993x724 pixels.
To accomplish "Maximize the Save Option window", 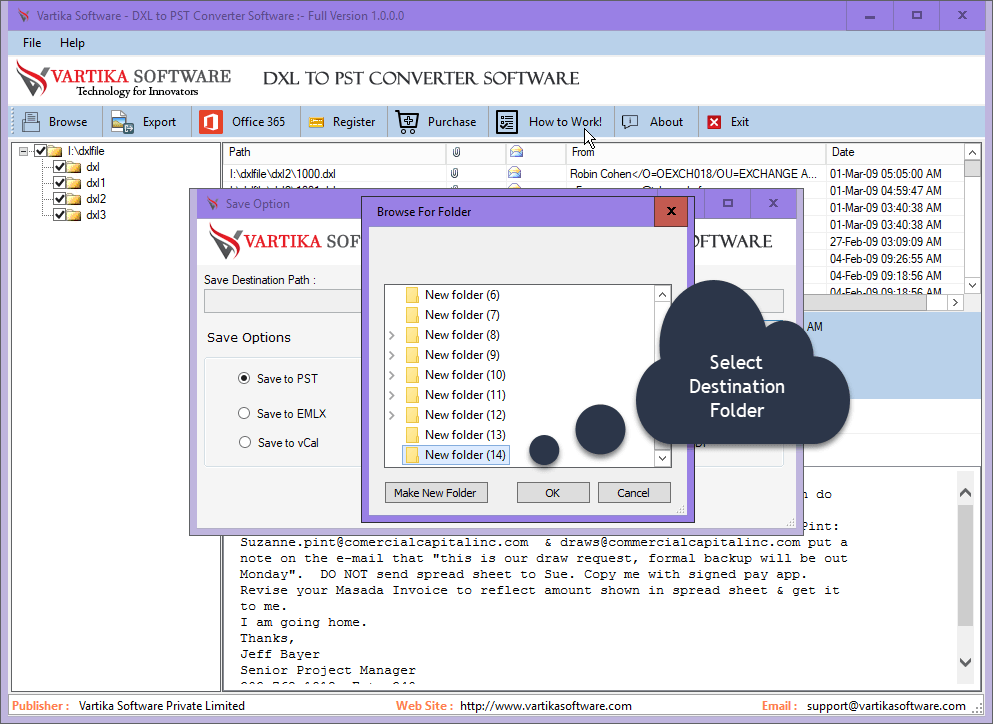I will (x=728, y=203).
